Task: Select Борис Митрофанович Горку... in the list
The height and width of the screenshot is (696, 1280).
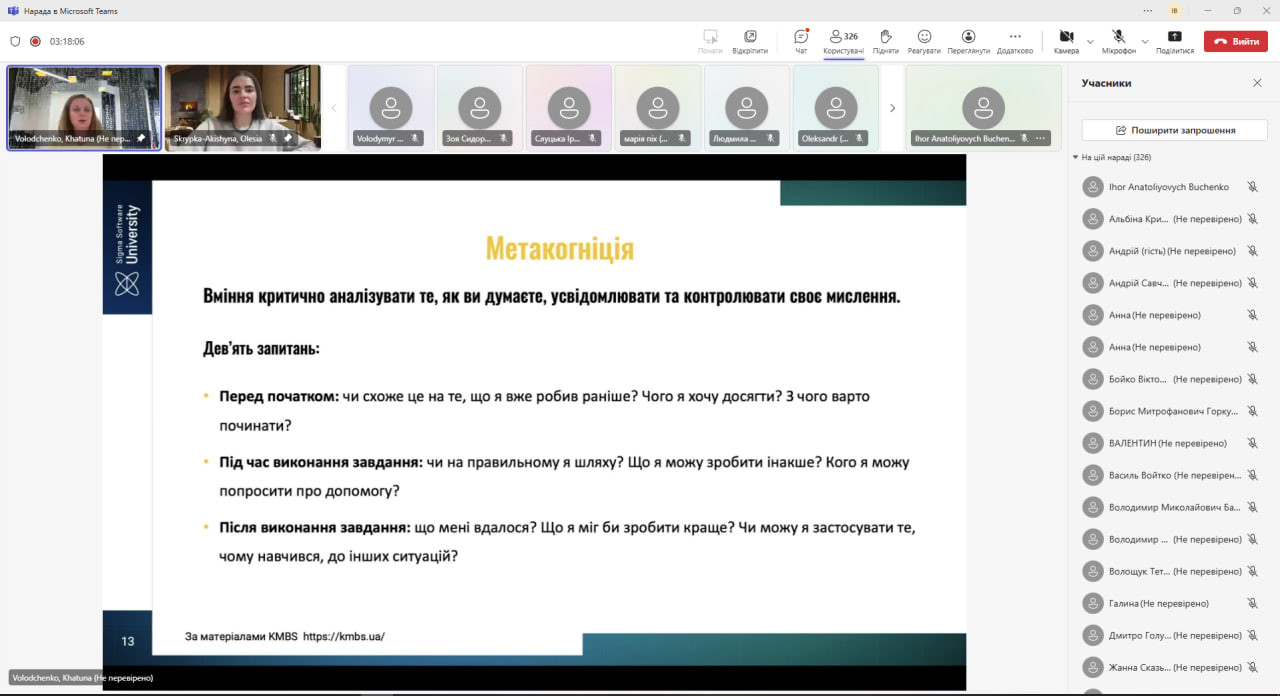Action: pos(1169,411)
